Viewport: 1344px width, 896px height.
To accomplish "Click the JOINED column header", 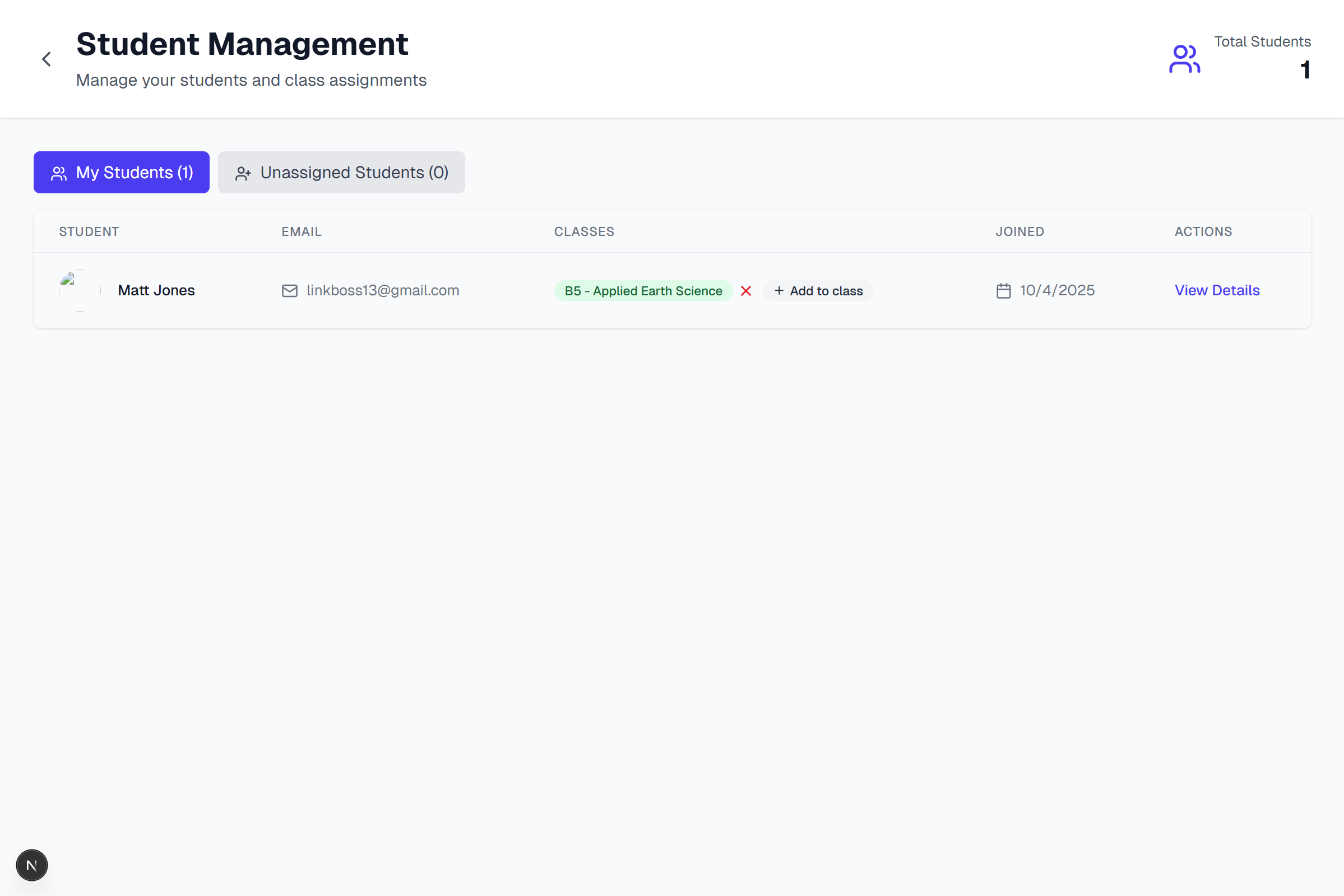I will pos(1021,231).
